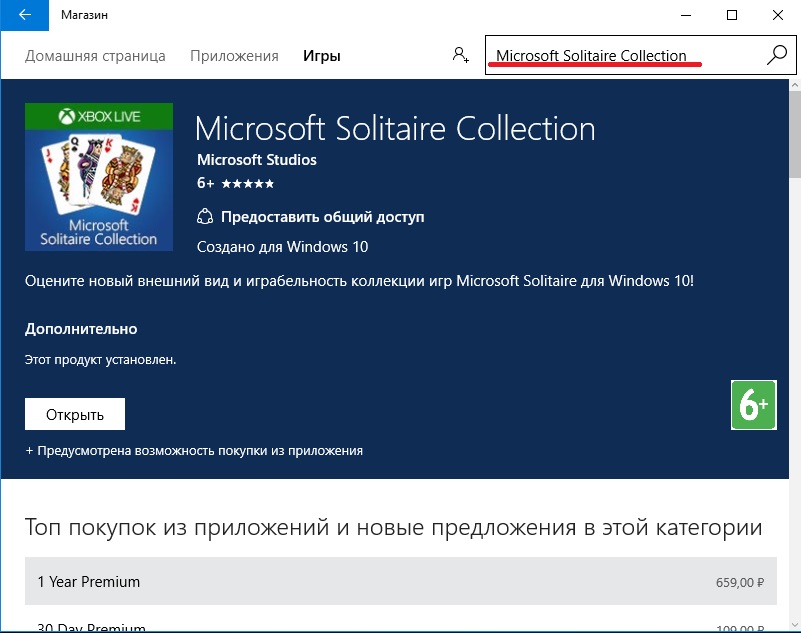Click the green 6+ age rating badge
The height and width of the screenshot is (633, 801).
(x=753, y=405)
